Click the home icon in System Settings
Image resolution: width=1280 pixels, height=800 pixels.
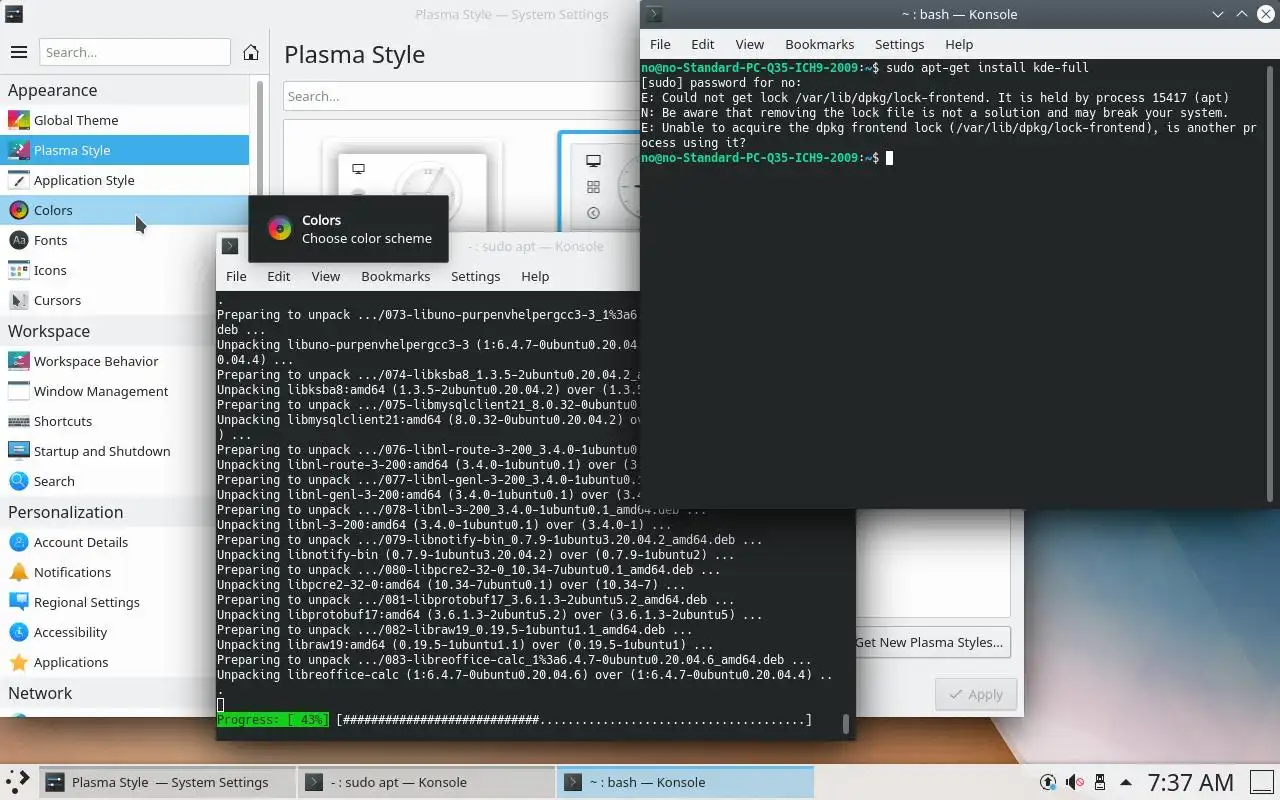251,52
